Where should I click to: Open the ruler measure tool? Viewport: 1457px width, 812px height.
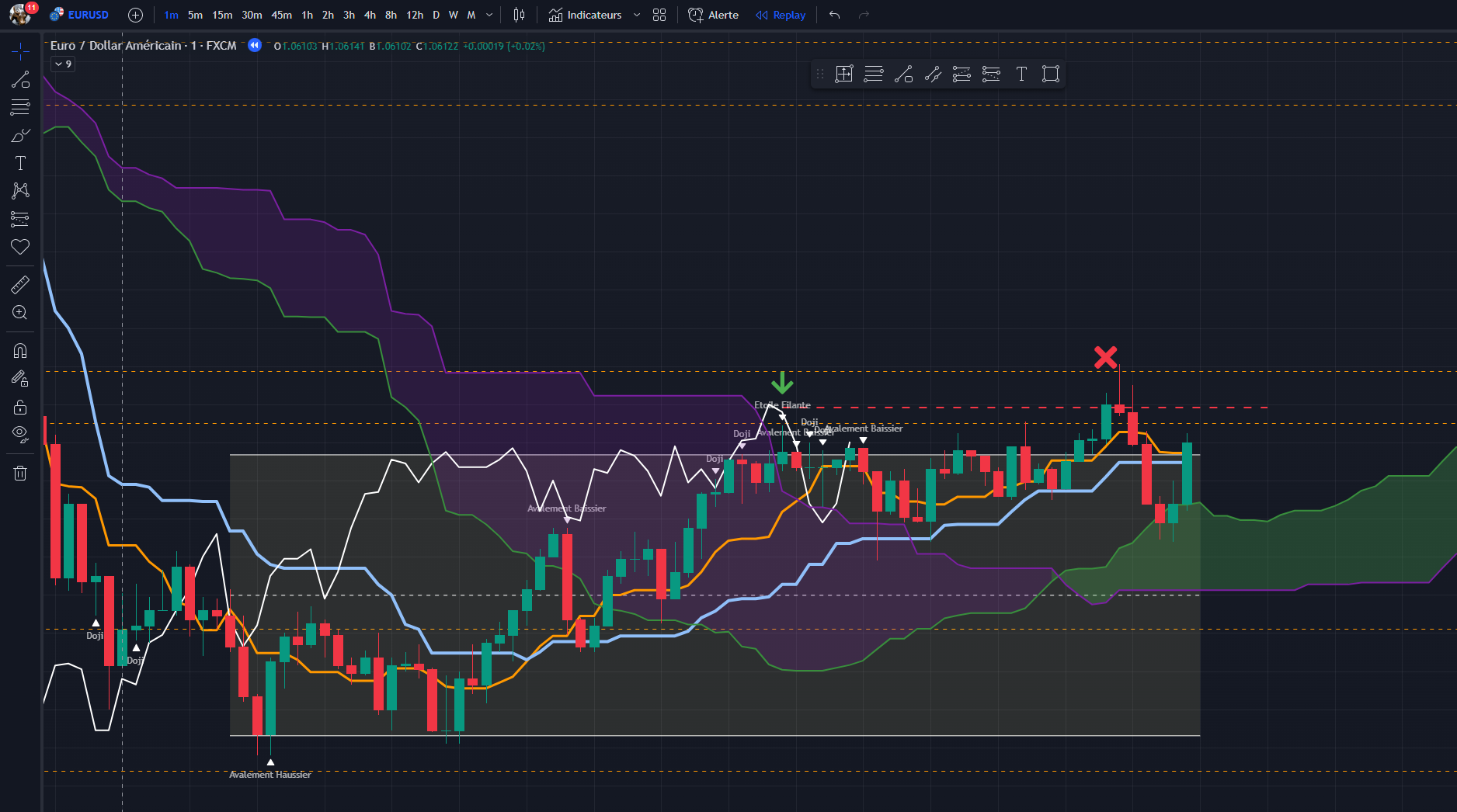20,285
